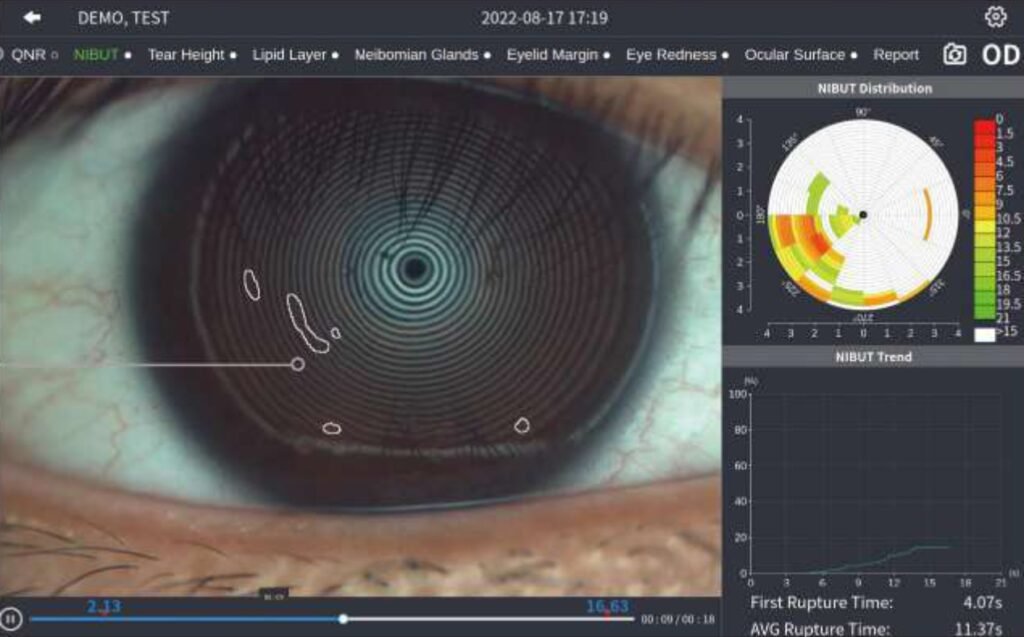Viewport: 1024px width, 637px height.
Task: Go to the Meibomian Glands tab
Action: [416, 55]
